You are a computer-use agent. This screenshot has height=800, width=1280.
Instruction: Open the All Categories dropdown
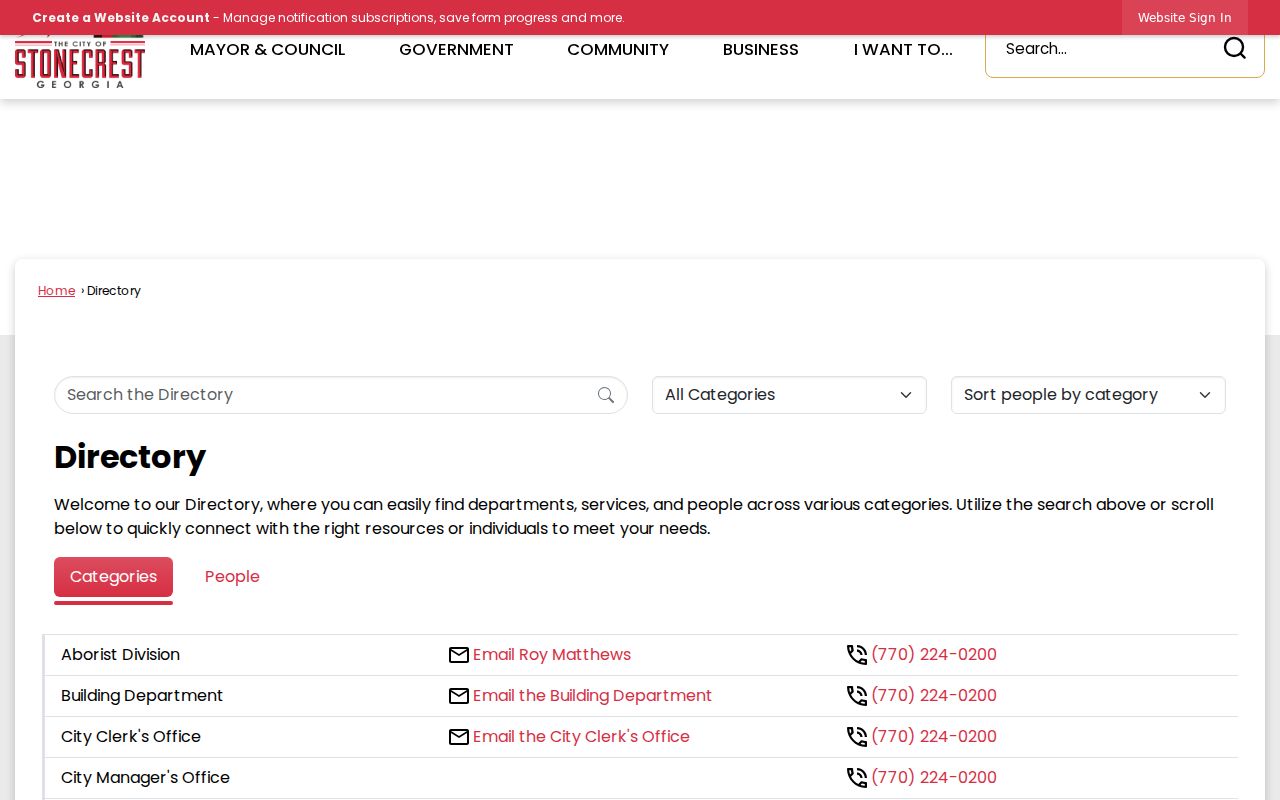789,395
